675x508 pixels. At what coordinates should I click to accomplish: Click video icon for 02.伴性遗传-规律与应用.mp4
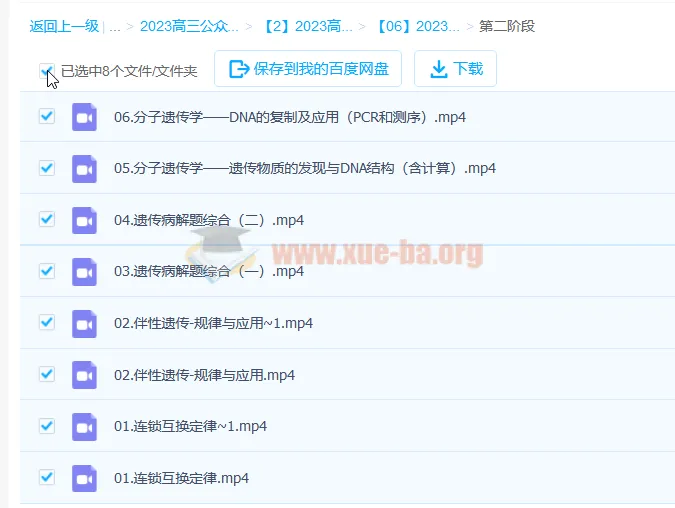pyautogui.click(x=84, y=375)
